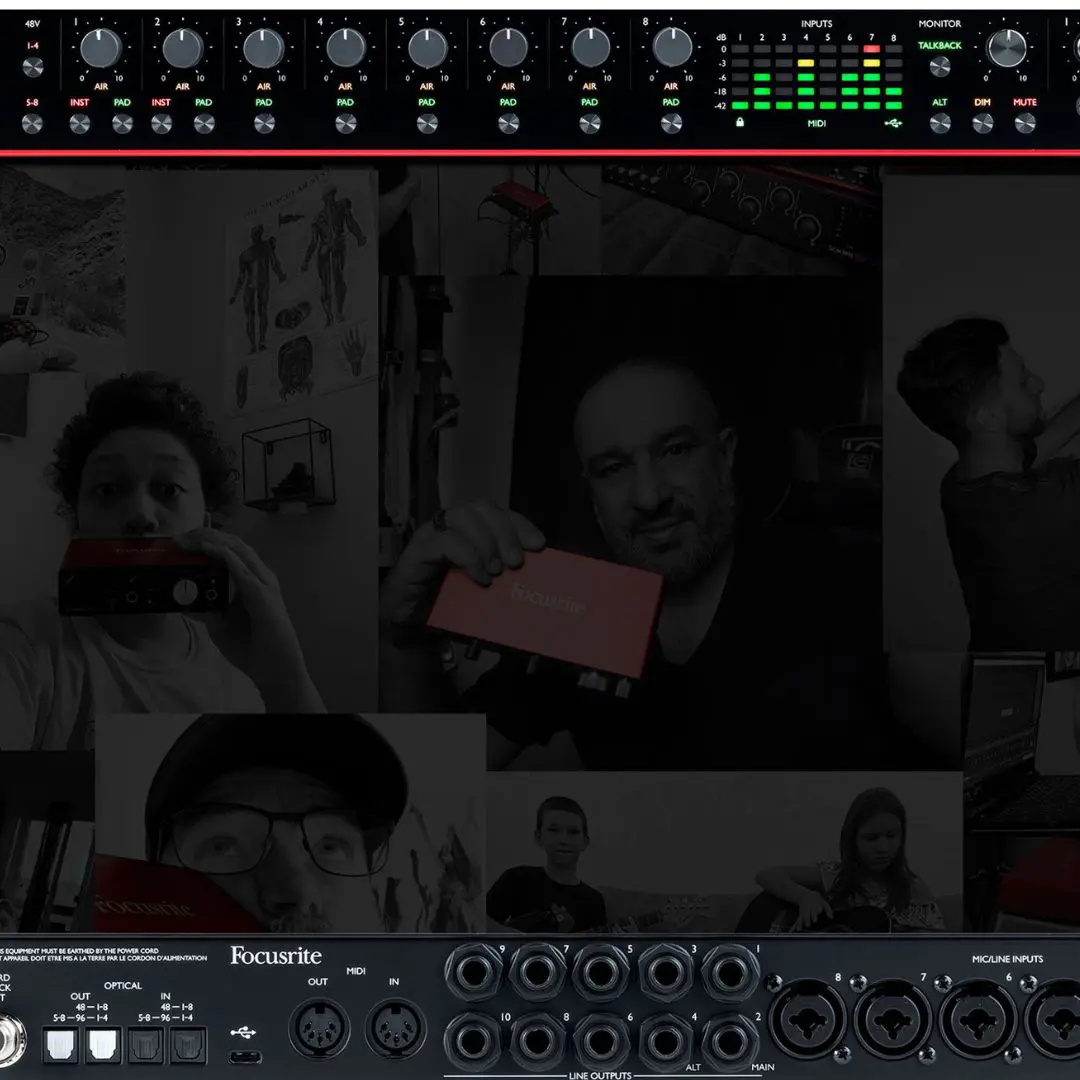Click the MIDI OUT connector
Viewport: 1080px width, 1080px height.
320,1029
